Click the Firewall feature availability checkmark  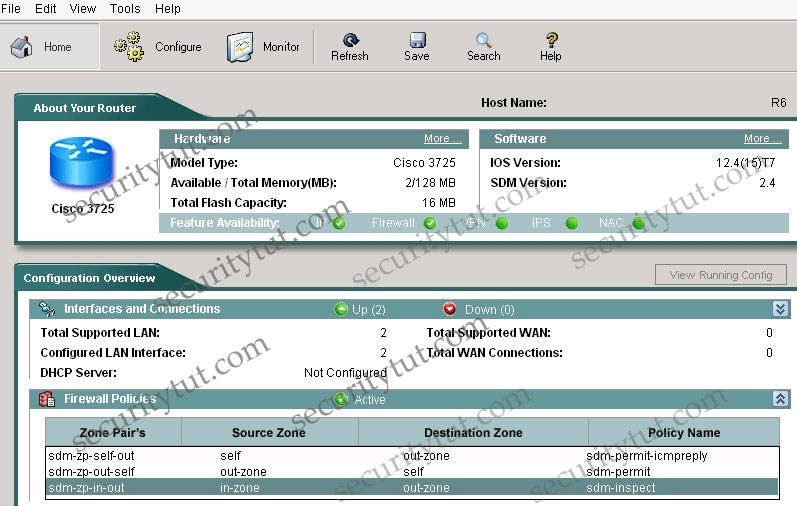(430, 223)
